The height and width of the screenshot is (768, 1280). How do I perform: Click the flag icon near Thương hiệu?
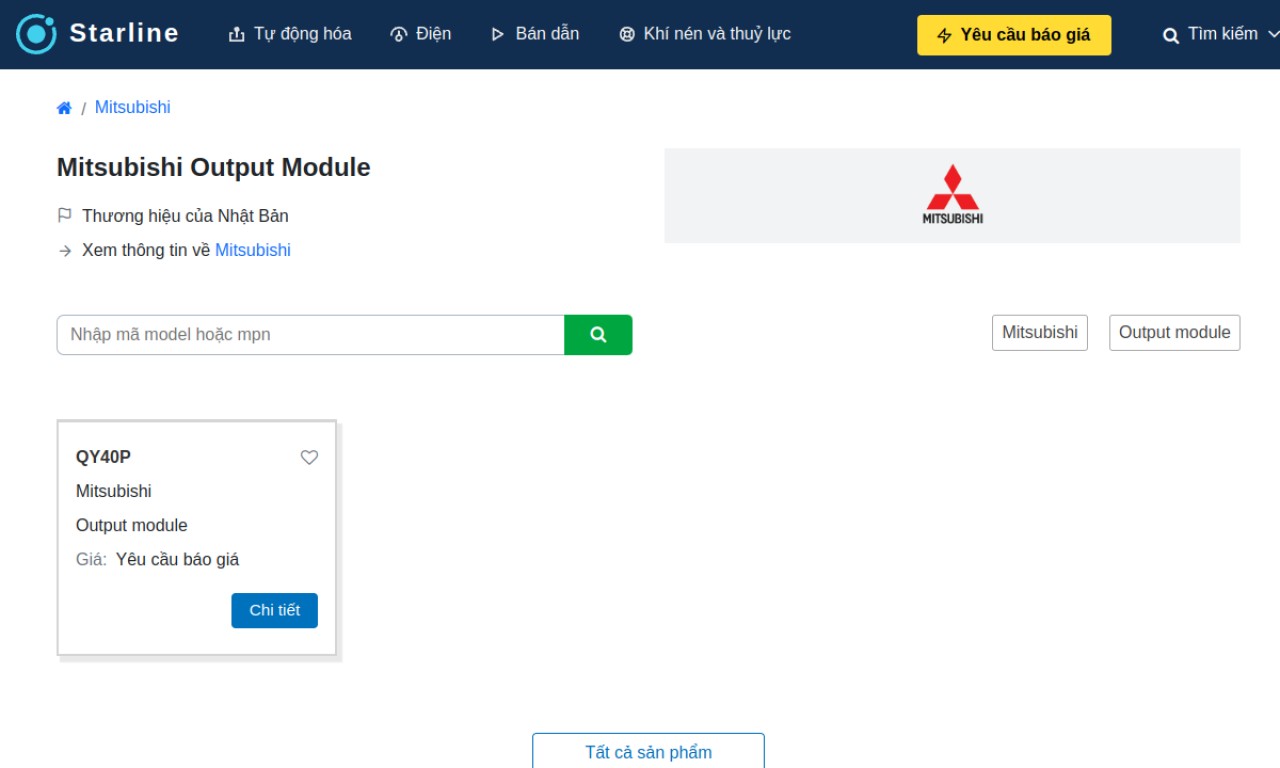65,216
